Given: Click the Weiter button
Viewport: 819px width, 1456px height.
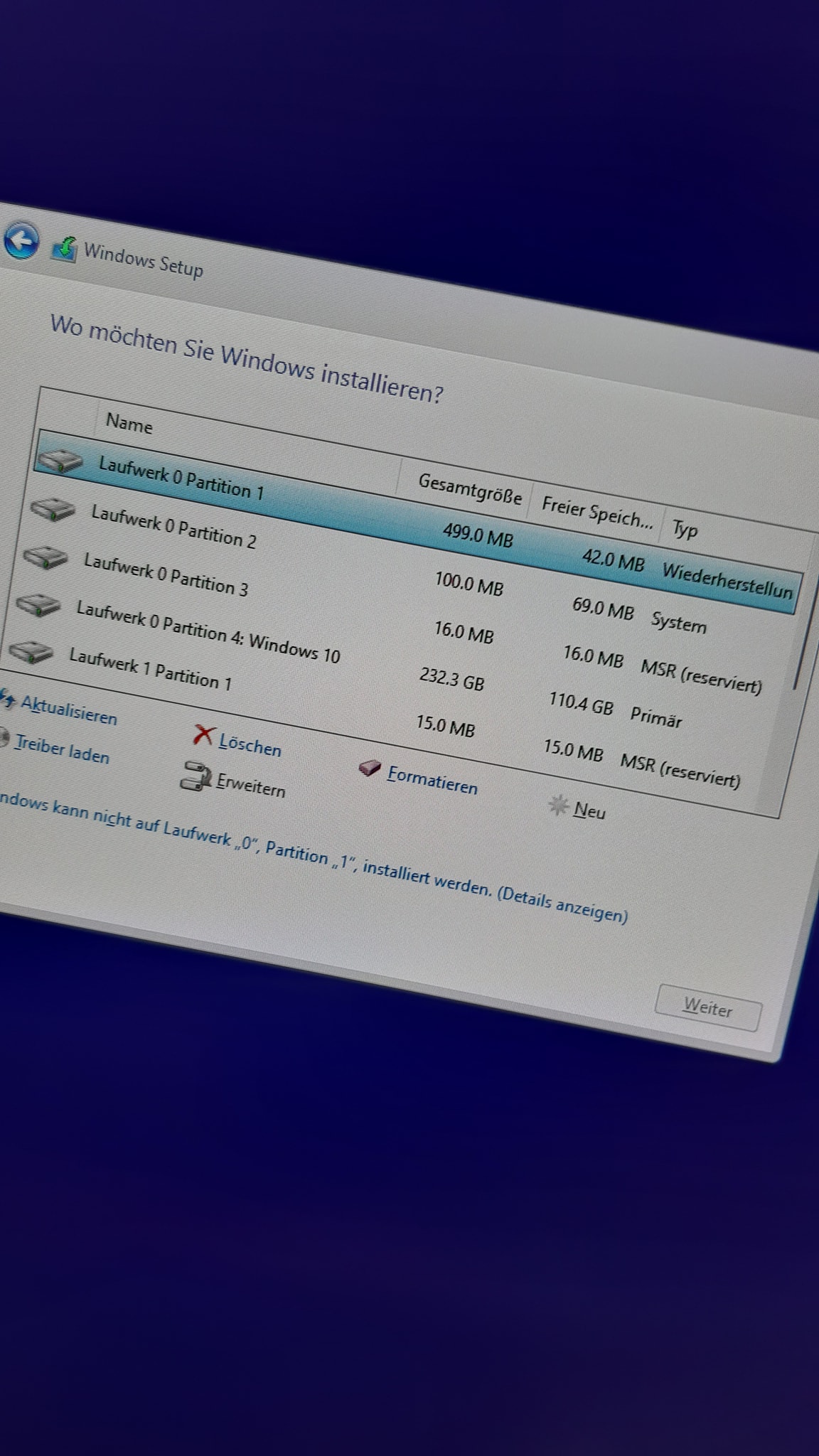Looking at the screenshot, I should coord(707,1007).
